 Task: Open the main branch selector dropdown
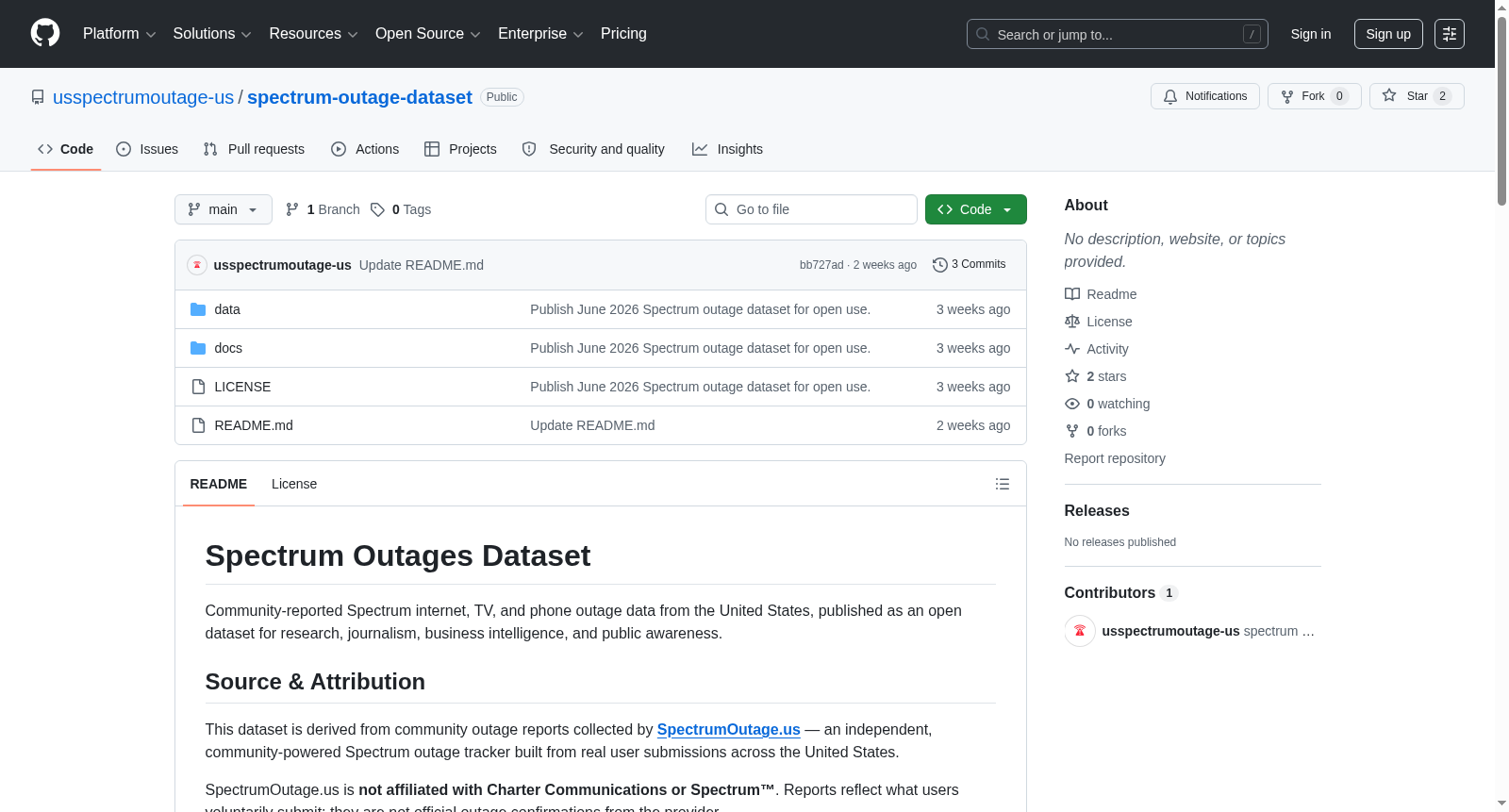(x=224, y=209)
